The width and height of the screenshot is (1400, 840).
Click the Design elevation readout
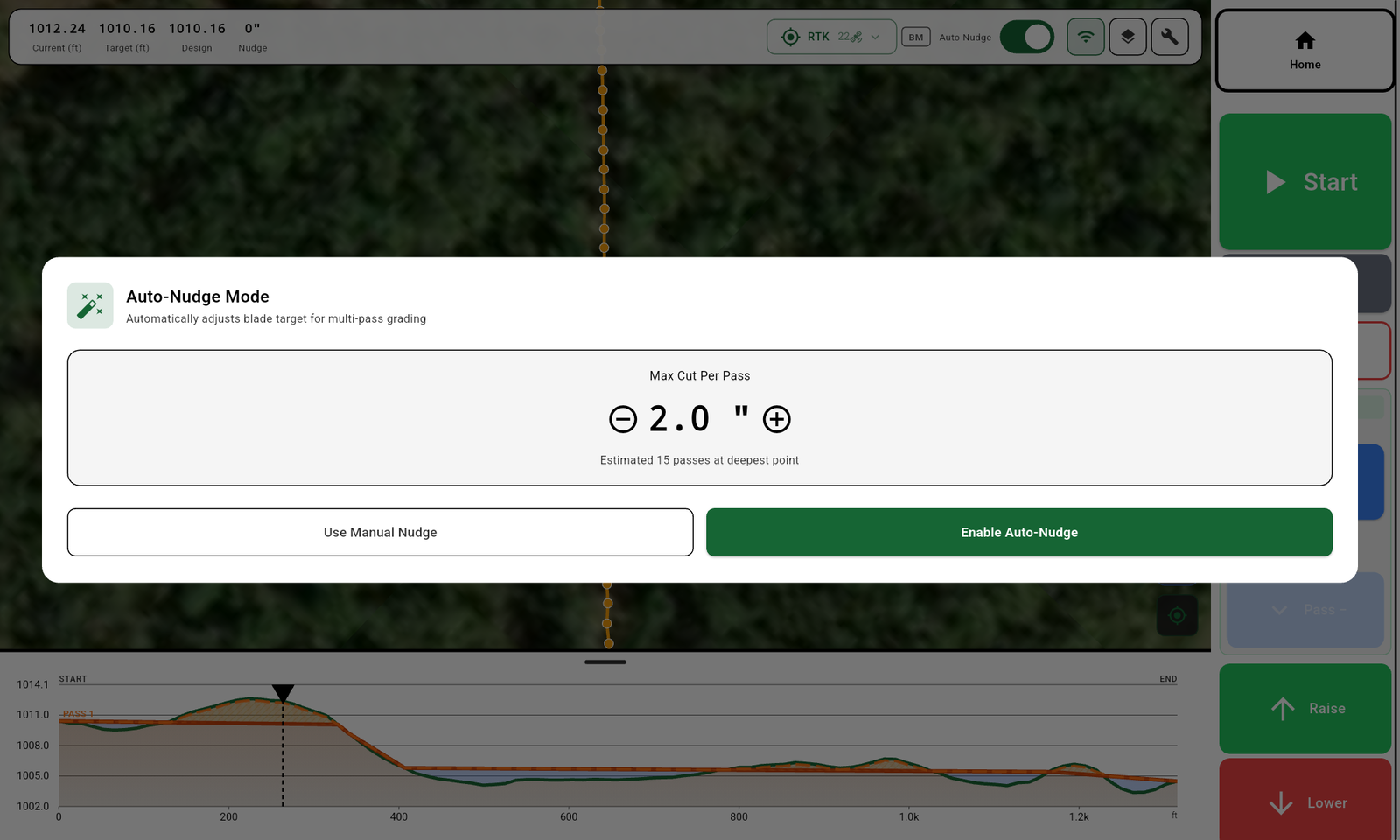[197, 37]
